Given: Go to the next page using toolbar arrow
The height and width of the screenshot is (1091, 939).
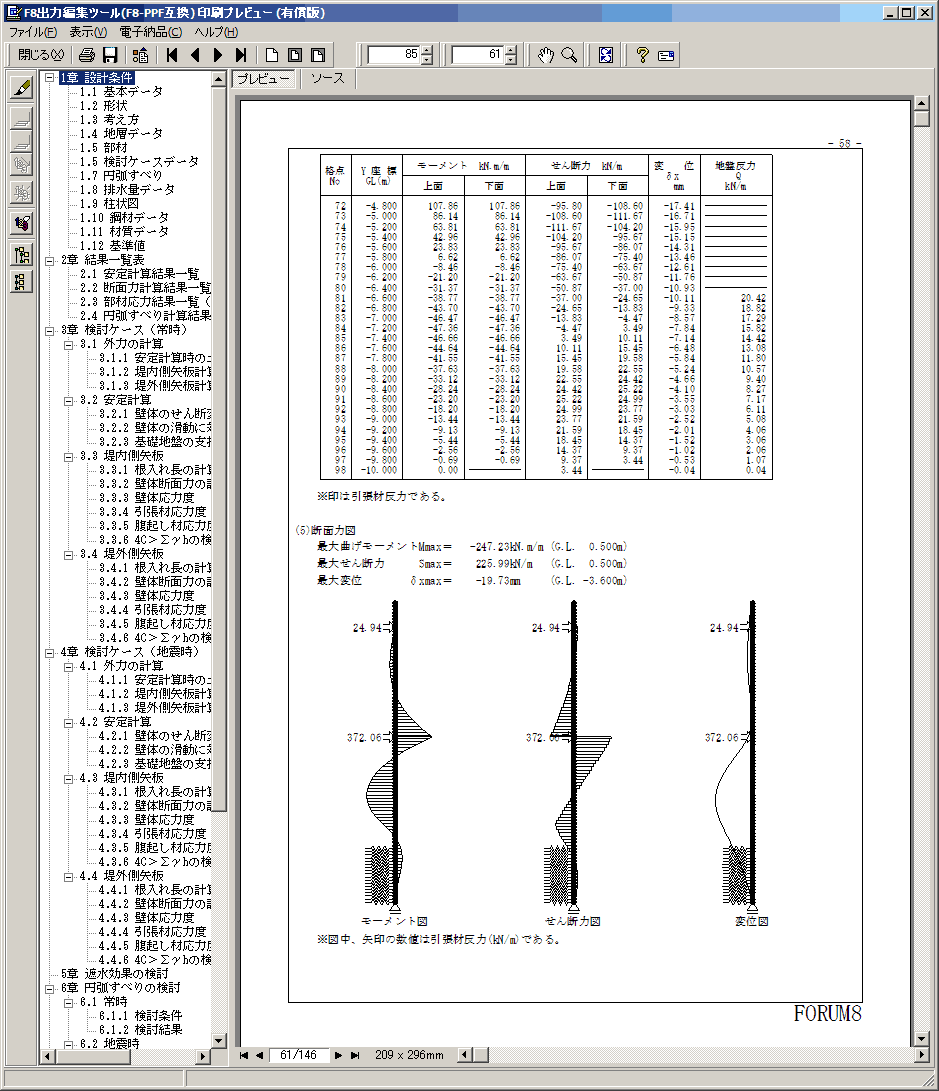Looking at the screenshot, I should (x=218, y=55).
